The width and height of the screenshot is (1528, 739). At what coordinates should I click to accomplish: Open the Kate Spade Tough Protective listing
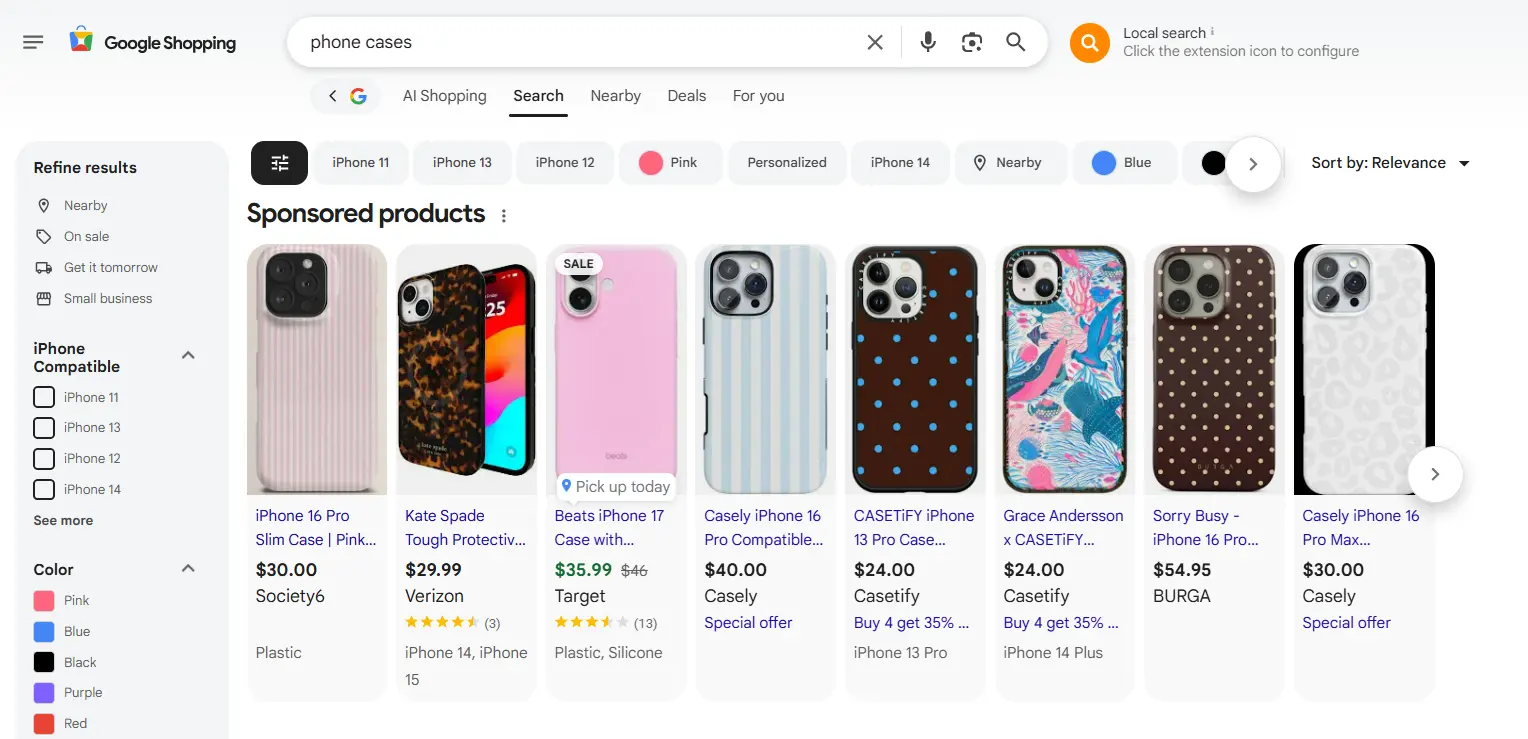465,527
